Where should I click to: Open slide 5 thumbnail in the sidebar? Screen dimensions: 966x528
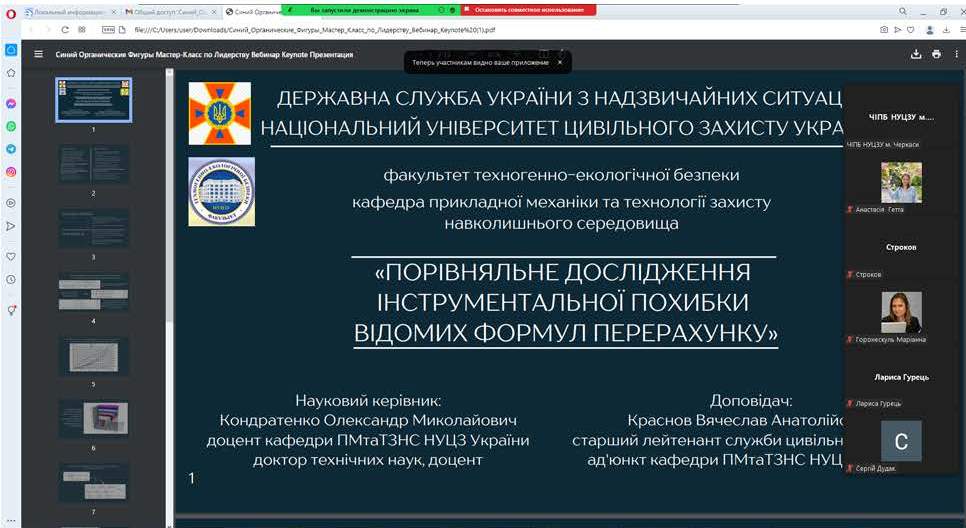(x=93, y=355)
